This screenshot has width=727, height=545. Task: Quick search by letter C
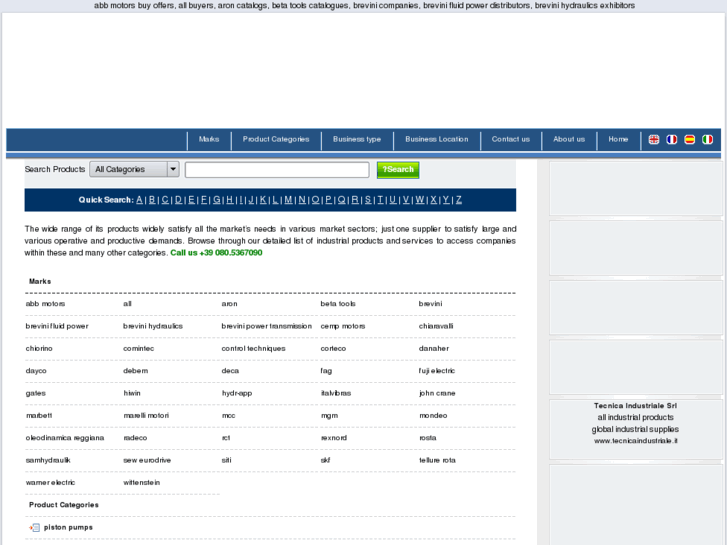(x=165, y=200)
